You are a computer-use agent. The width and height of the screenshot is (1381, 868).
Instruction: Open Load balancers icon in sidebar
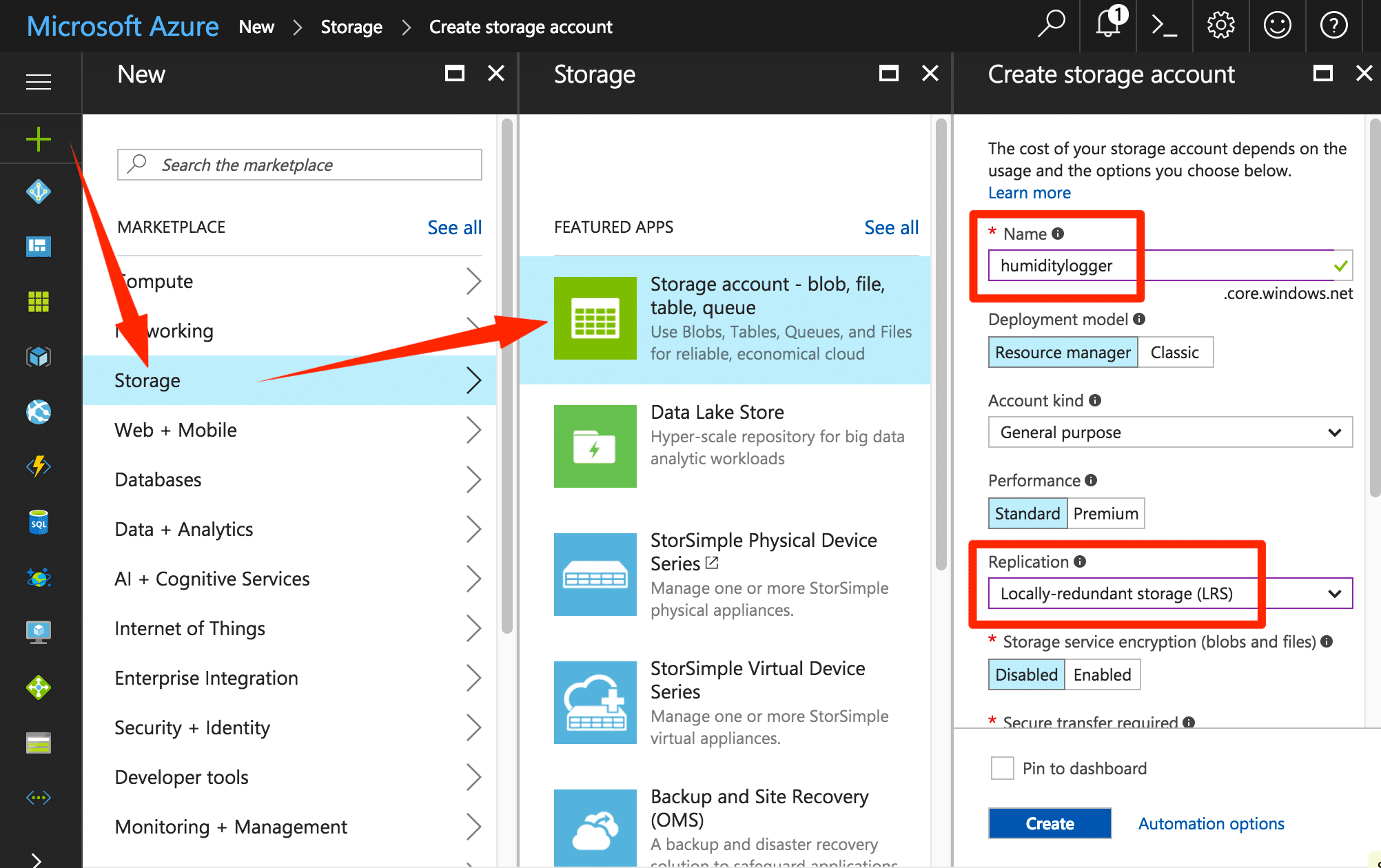39,687
